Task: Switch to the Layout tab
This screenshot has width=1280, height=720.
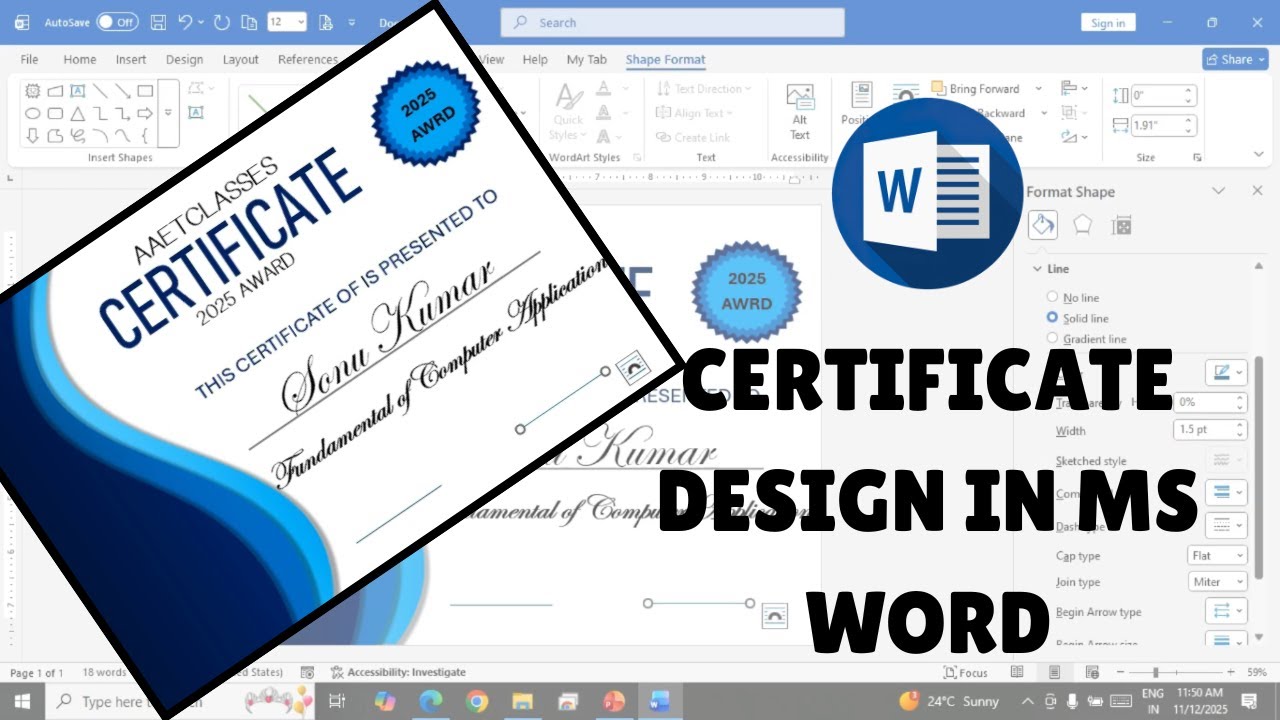Action: click(240, 59)
